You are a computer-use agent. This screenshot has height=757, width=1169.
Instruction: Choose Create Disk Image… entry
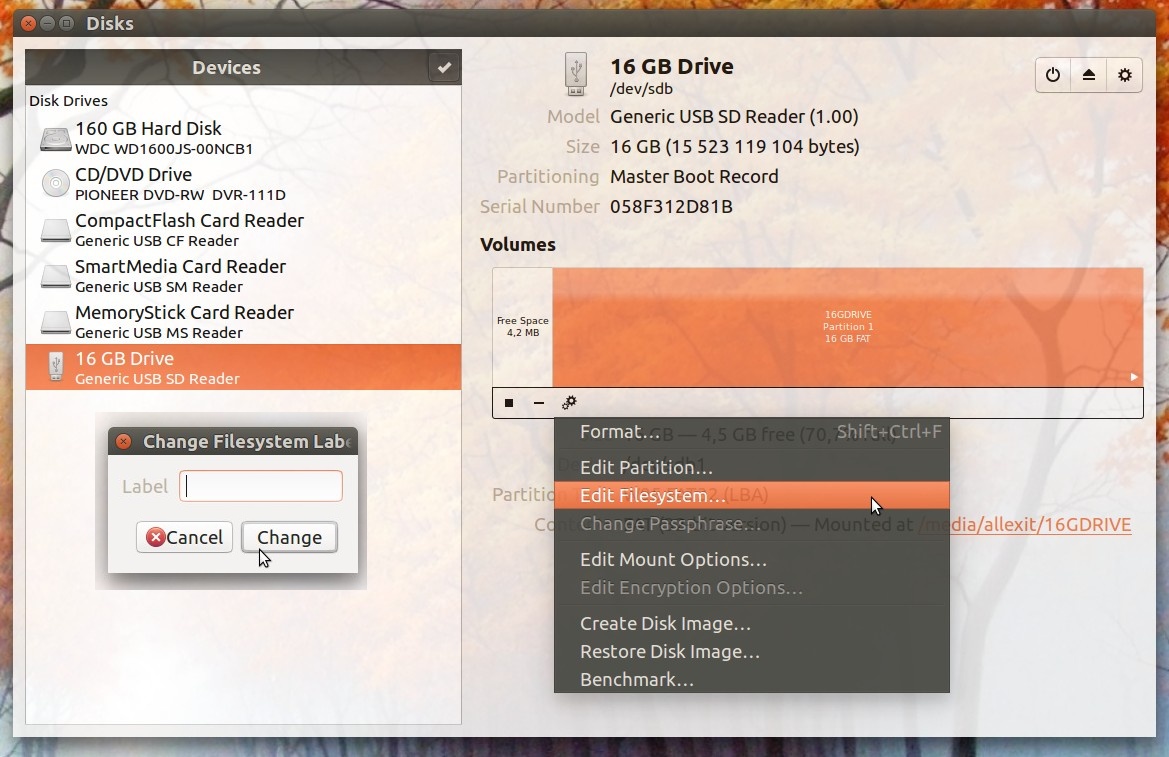[x=752, y=623]
